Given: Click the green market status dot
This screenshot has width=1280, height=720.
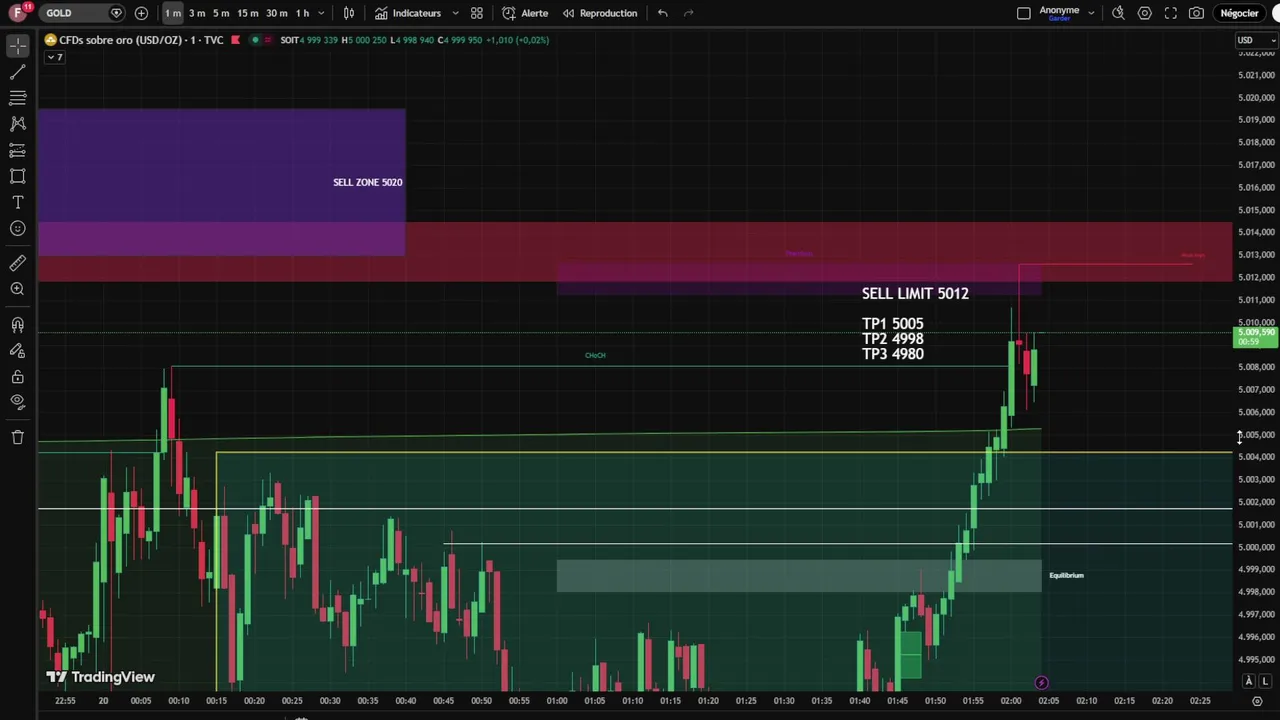Looking at the screenshot, I should (x=255, y=40).
